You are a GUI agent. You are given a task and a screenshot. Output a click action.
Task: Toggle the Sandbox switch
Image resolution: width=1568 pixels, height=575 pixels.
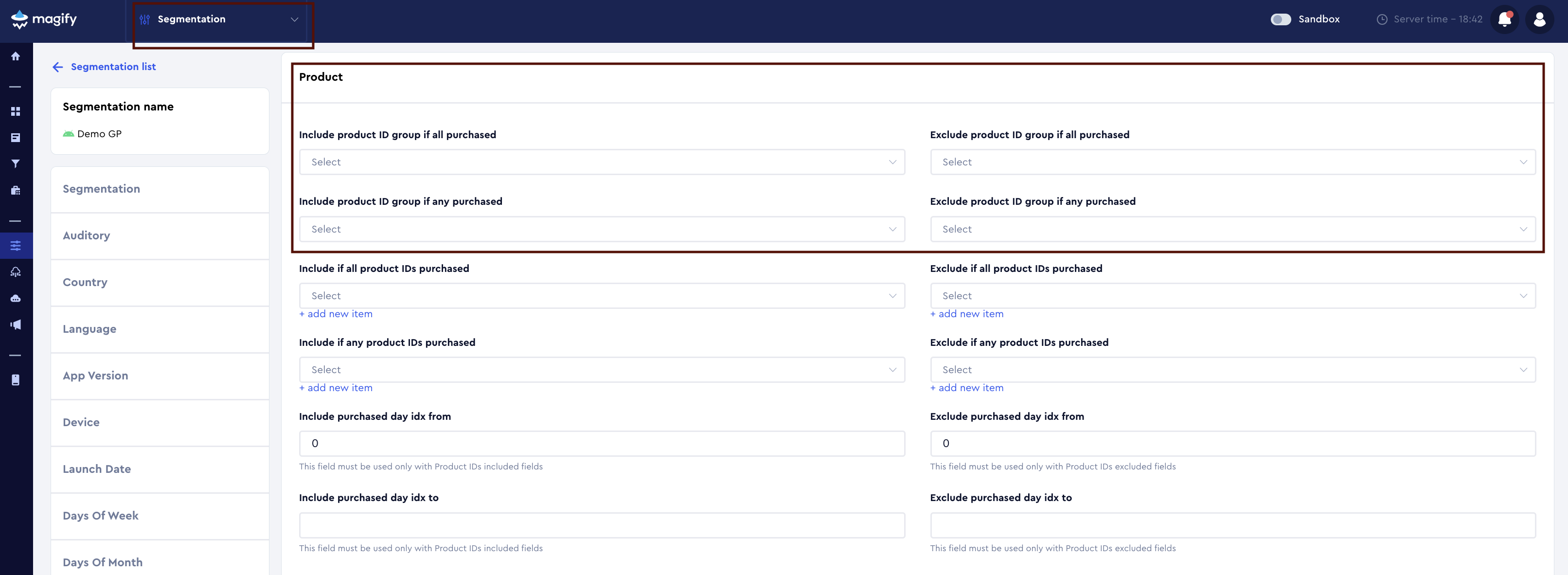(x=1281, y=19)
